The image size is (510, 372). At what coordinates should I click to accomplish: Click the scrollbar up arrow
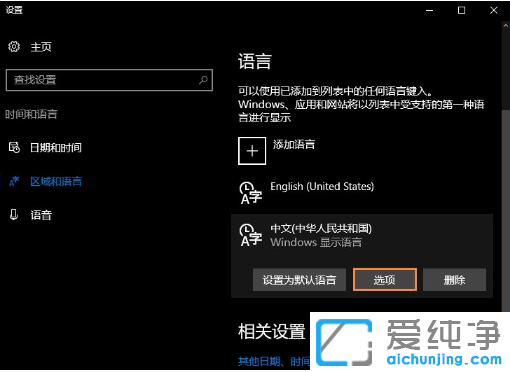pyautogui.click(x=506, y=25)
